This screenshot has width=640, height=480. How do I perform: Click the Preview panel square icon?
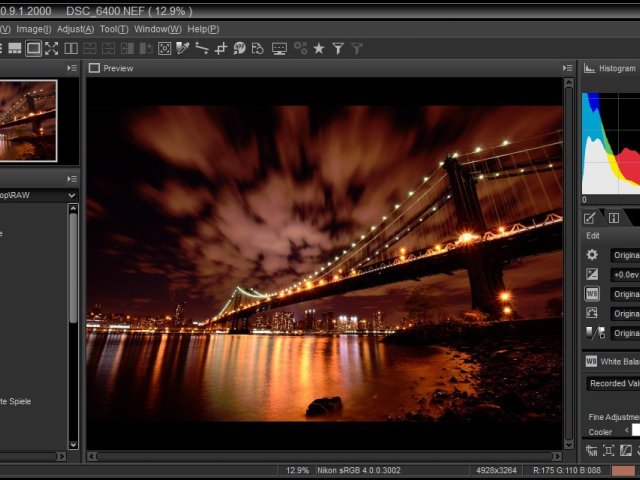pyautogui.click(x=94, y=68)
